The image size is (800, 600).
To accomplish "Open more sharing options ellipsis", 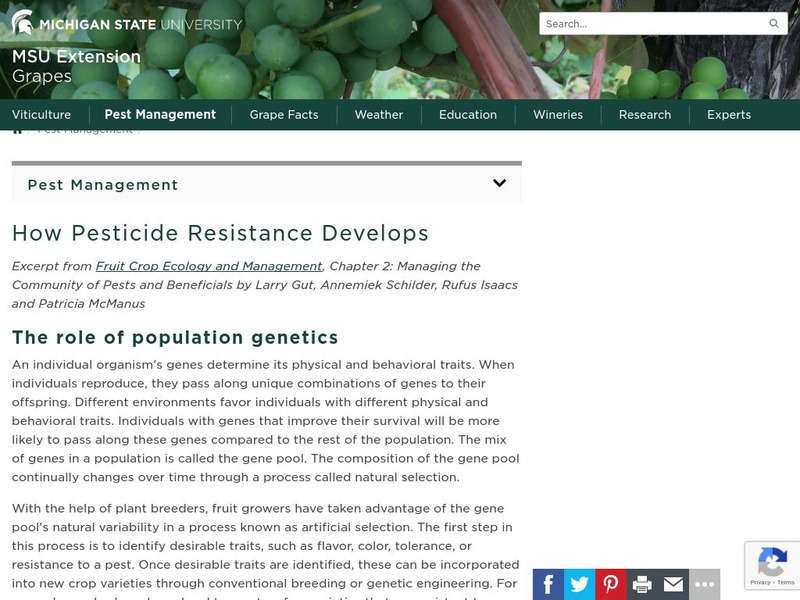I will click(x=705, y=584).
